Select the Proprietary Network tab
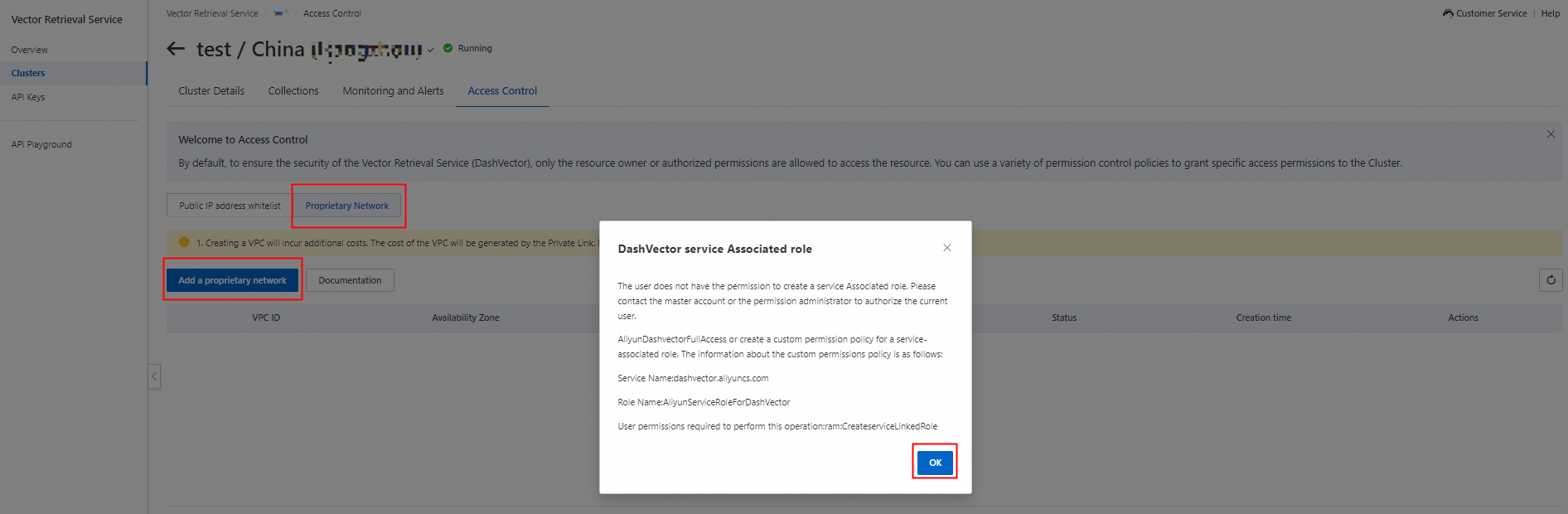Screen dimensions: 1568x514 pyautogui.click(x=347, y=206)
